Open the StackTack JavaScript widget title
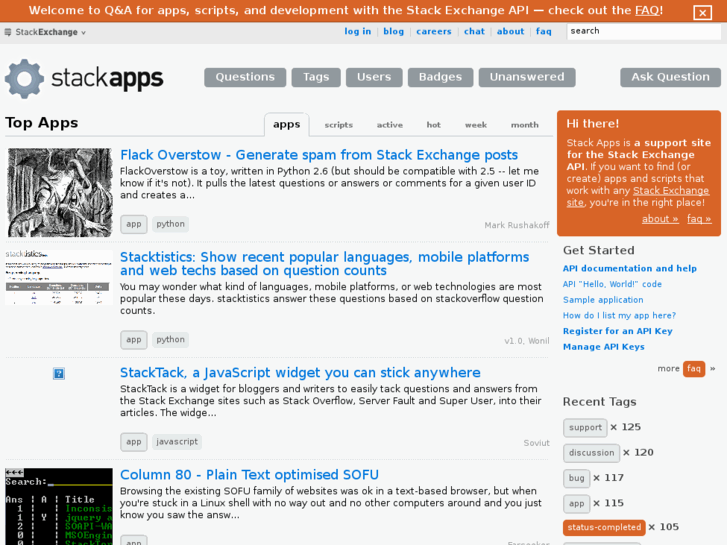The height and width of the screenshot is (545, 727). (x=300, y=372)
